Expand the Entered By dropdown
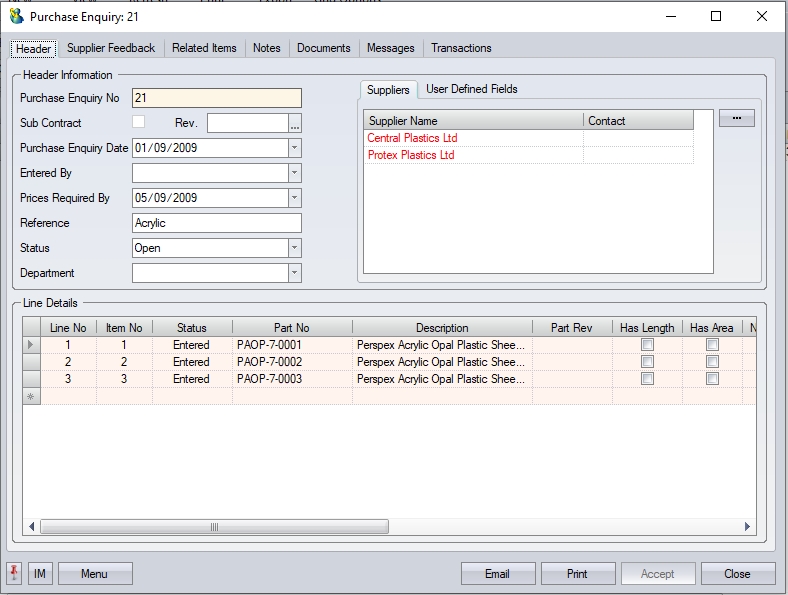The height and width of the screenshot is (595, 788). [294, 173]
